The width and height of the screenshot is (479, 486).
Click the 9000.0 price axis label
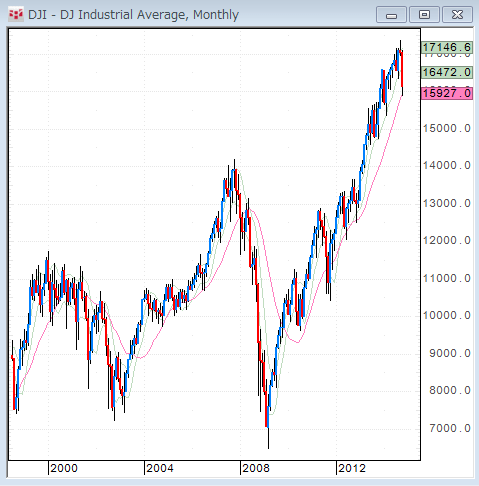click(x=450, y=353)
